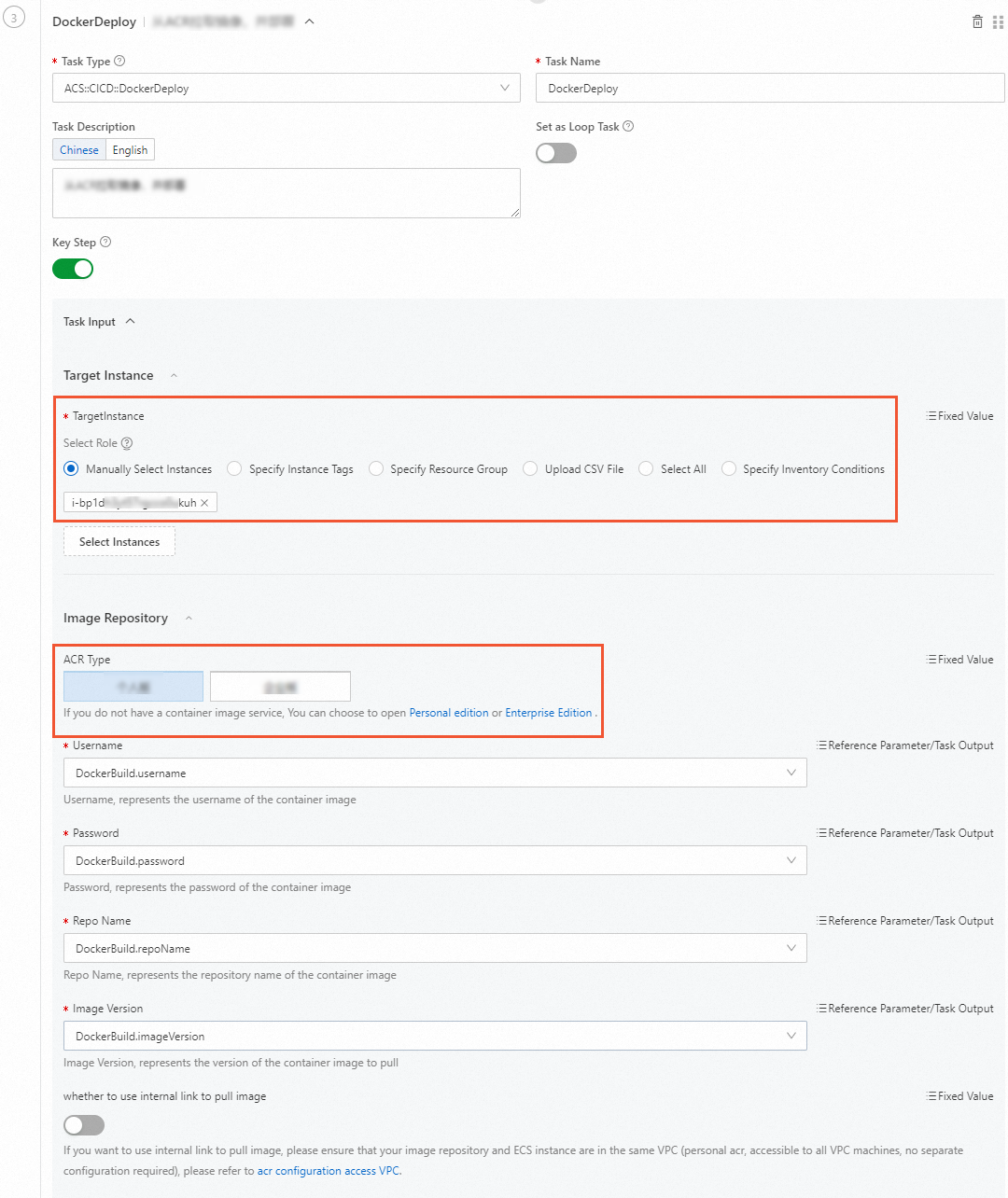This screenshot has height=1198, width=1008.
Task: Click the Task Name input field
Action: coord(770,88)
